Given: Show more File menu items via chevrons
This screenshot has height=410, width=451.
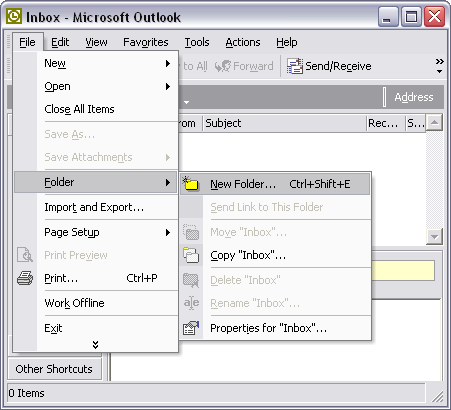Looking at the screenshot, I should click(x=95, y=345).
